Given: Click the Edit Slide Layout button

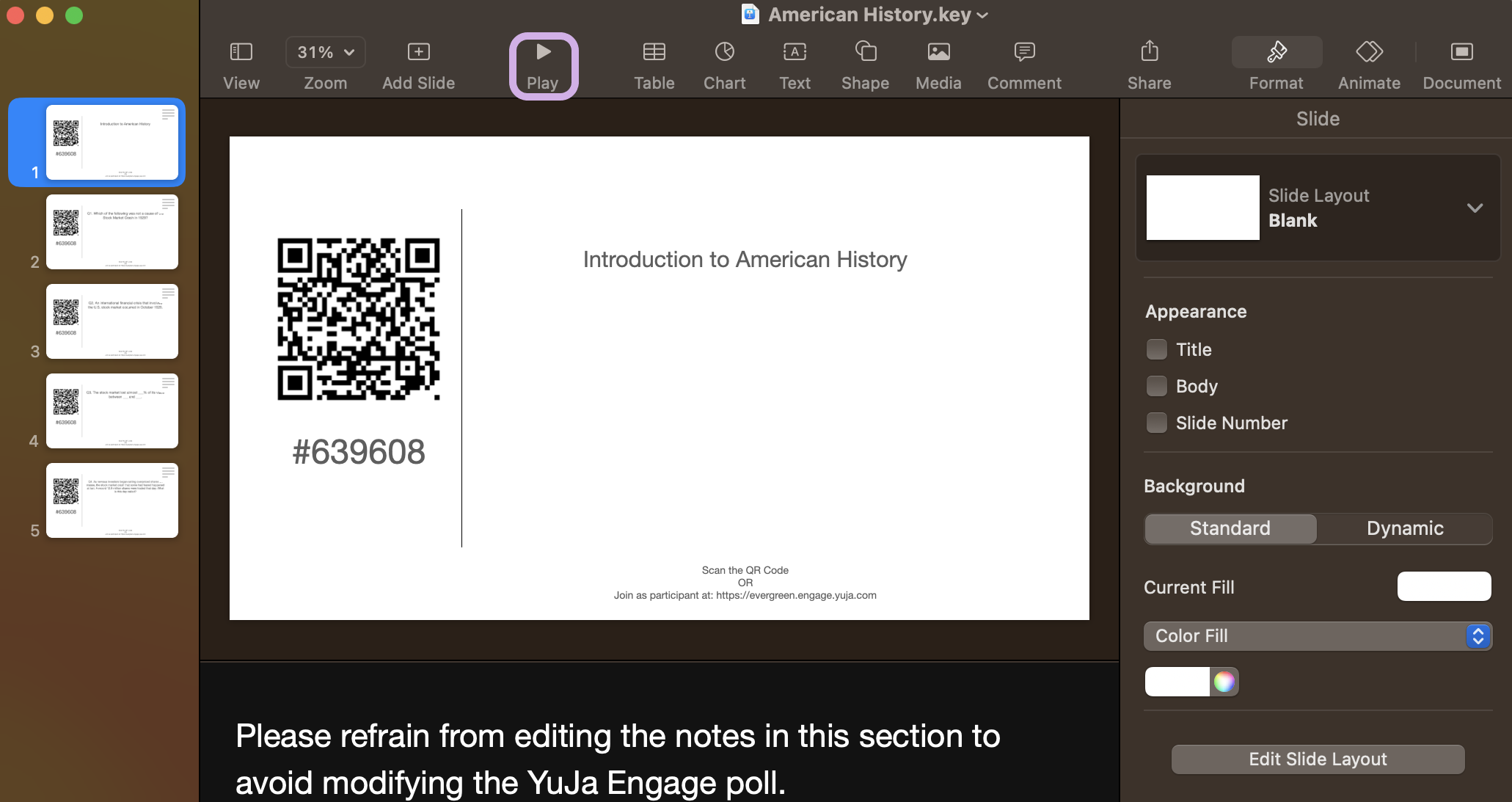Looking at the screenshot, I should (1318, 759).
